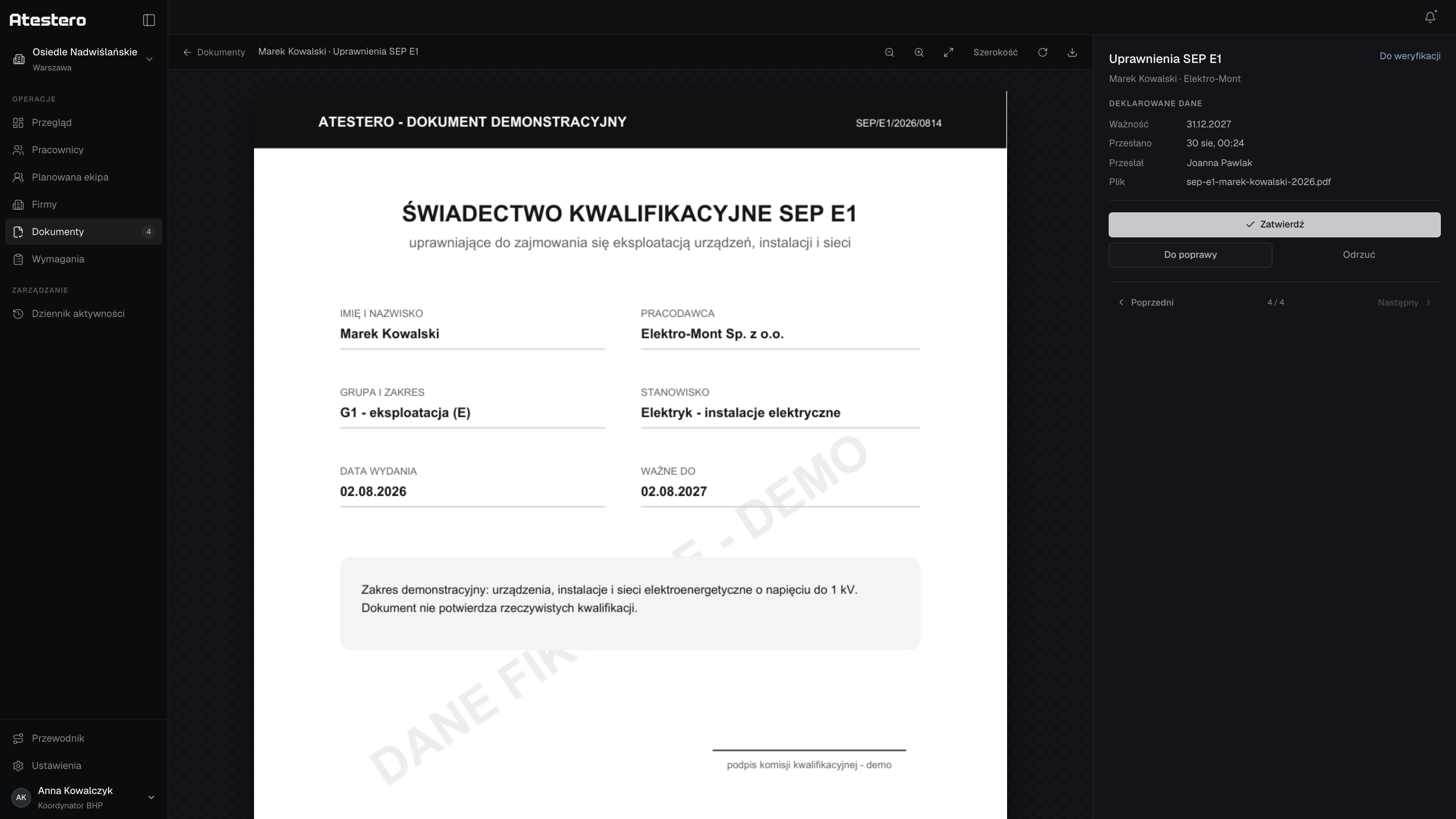Viewport: 1456px width, 819px height.
Task: Click the Dokumenty file icon
Action: (x=18, y=232)
